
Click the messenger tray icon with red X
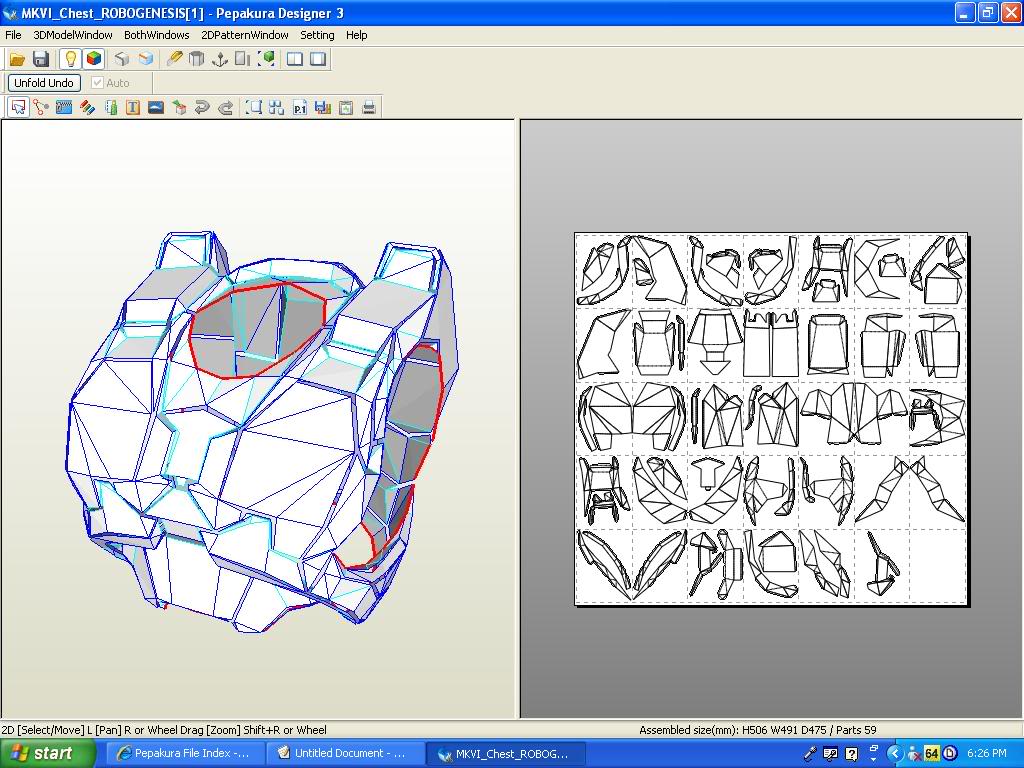914,754
